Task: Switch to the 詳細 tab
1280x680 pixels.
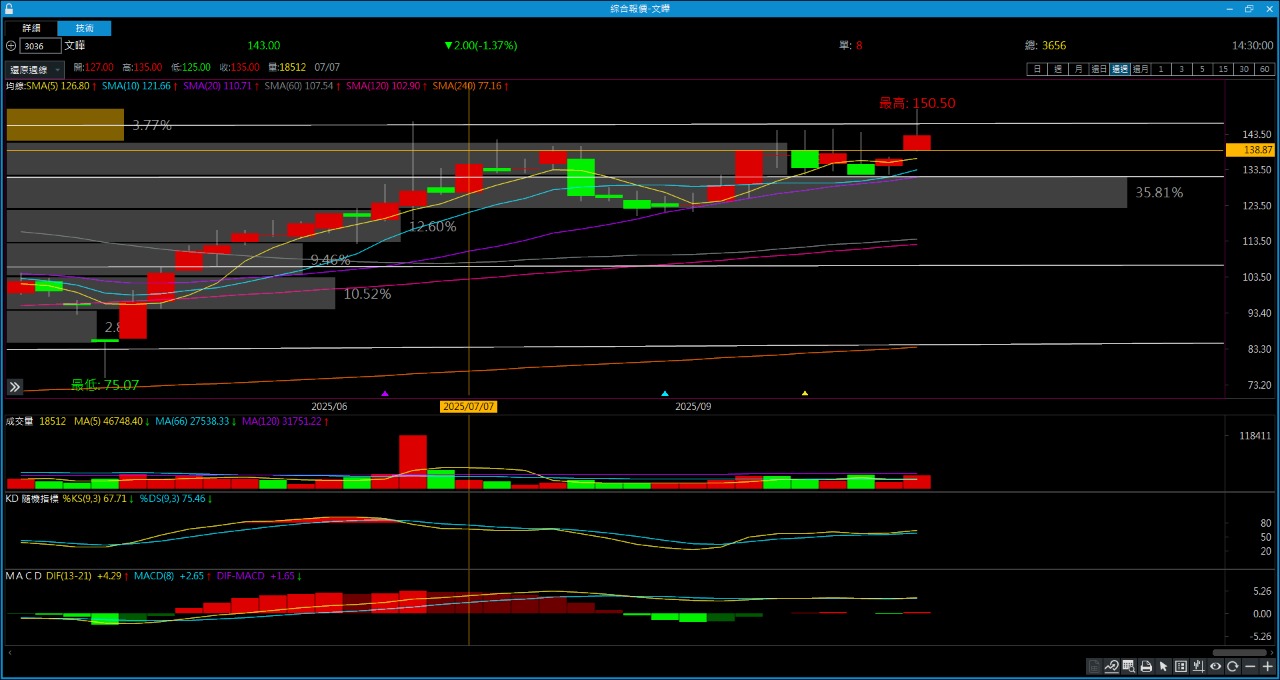Action: [x=31, y=29]
